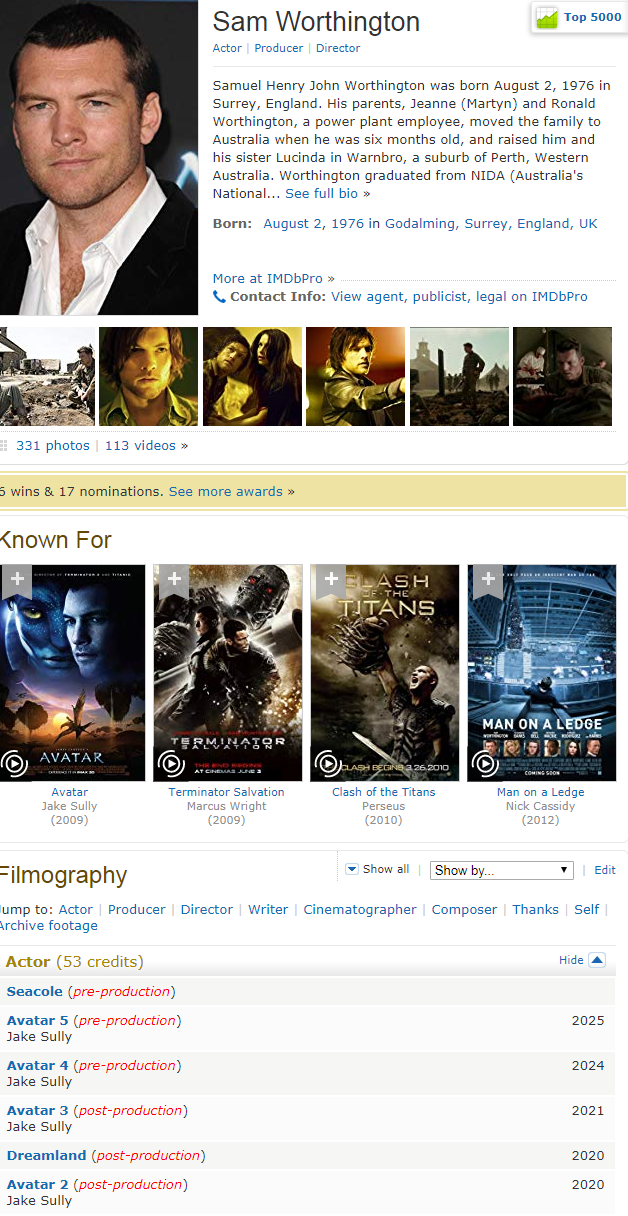Click the Actor (53 credits) heading

coord(75,962)
